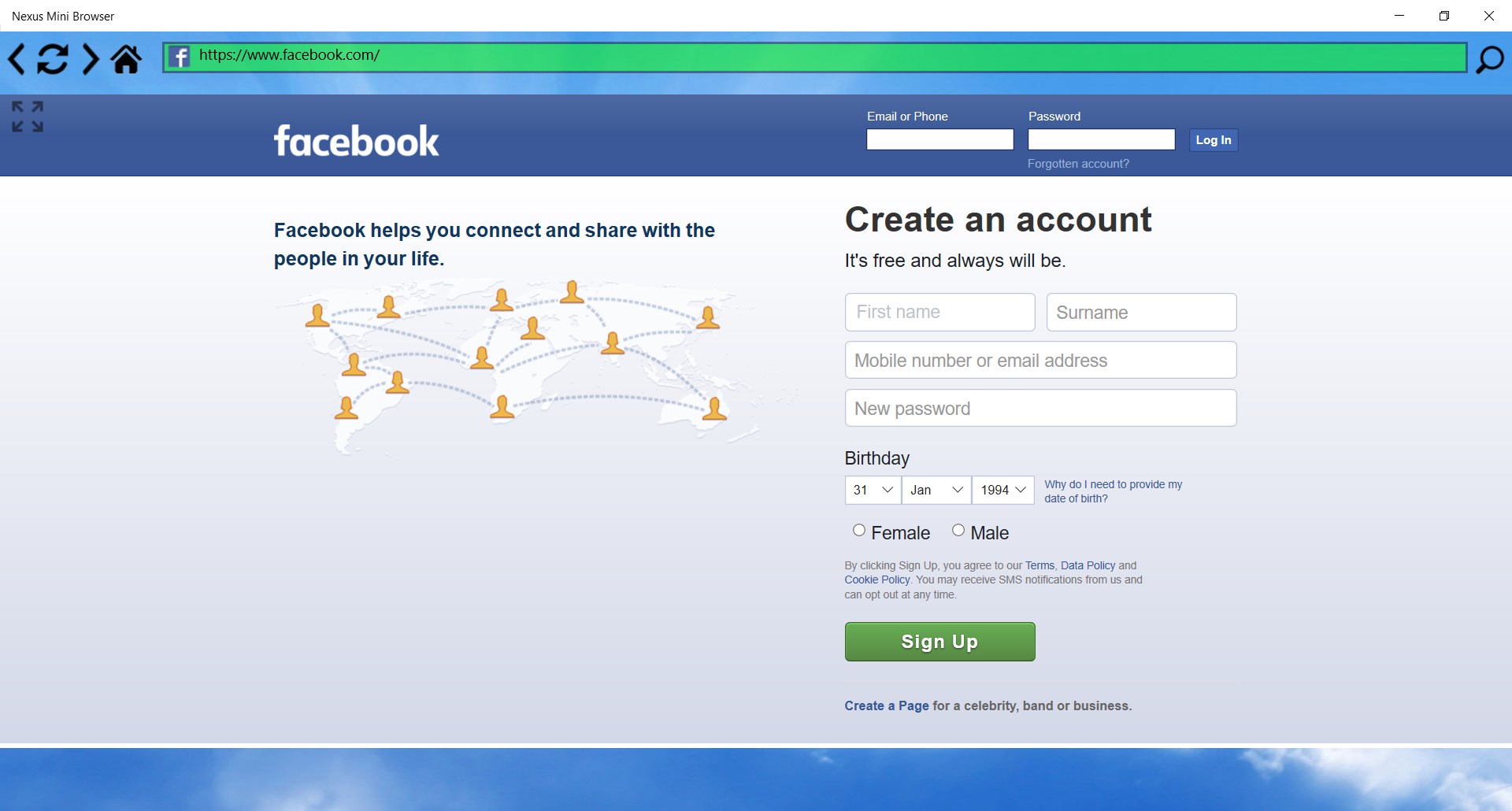Click the green Sign Up button
The image size is (1512, 811).
(x=939, y=642)
